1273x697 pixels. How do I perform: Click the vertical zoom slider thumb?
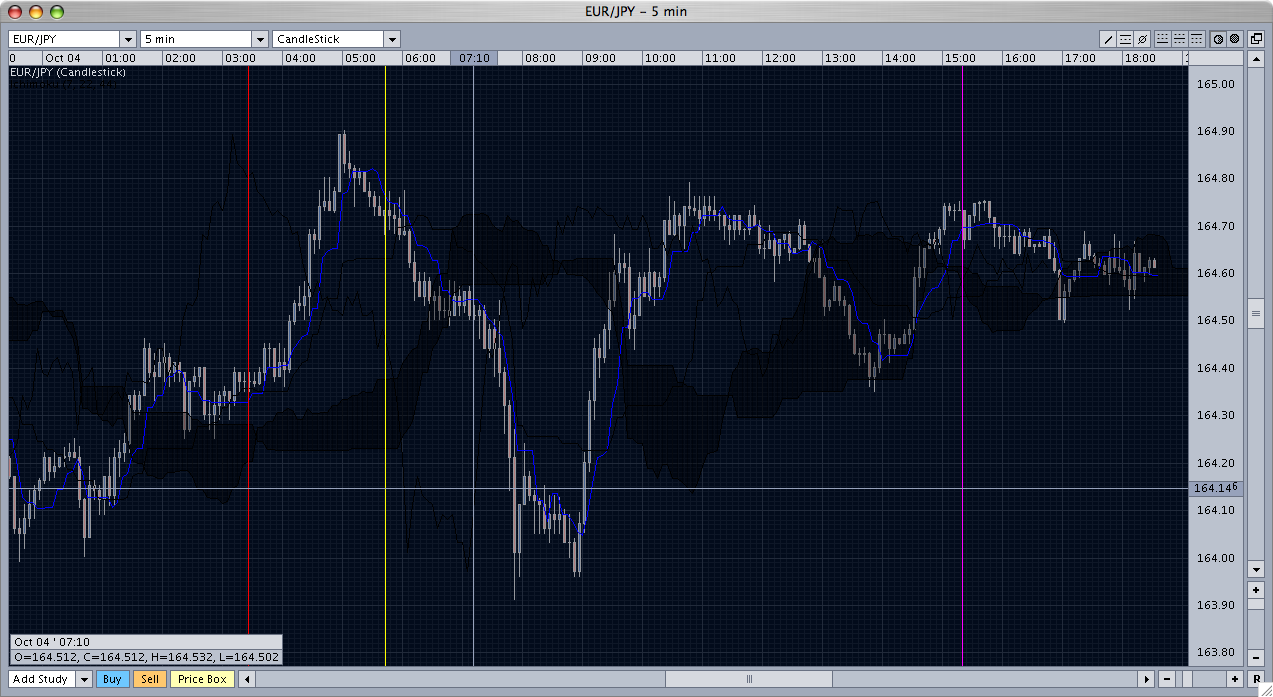click(x=1256, y=604)
